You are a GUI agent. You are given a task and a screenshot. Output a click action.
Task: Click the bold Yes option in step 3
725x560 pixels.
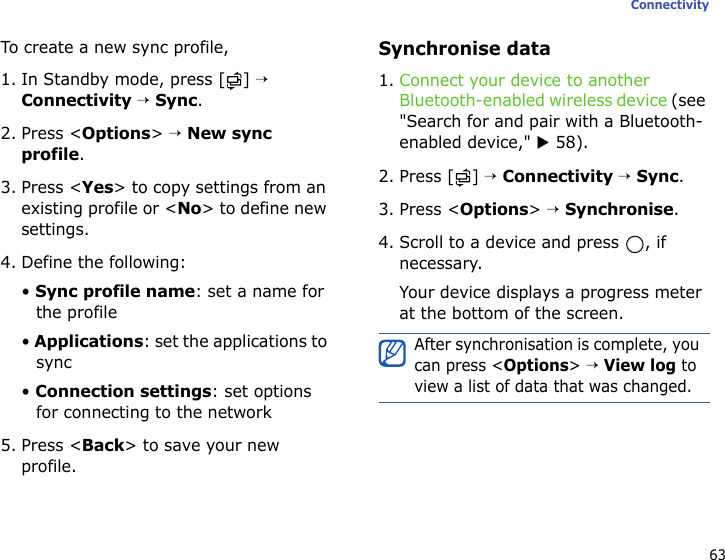coord(98,188)
